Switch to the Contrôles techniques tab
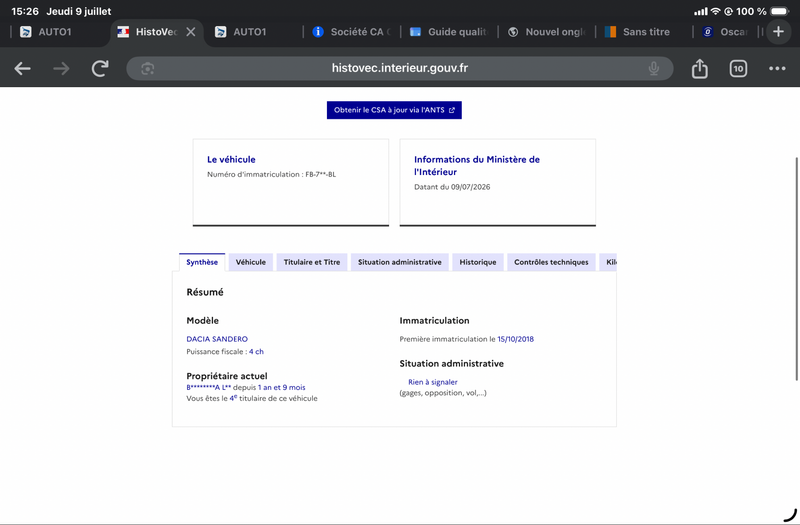This screenshot has width=800, height=525. tap(551, 262)
